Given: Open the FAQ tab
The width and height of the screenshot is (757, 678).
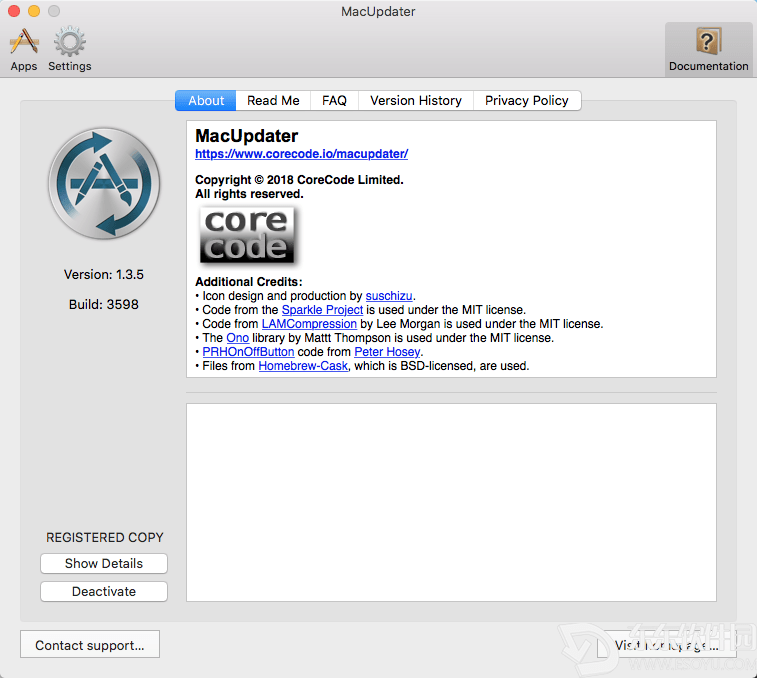Looking at the screenshot, I should 334,100.
